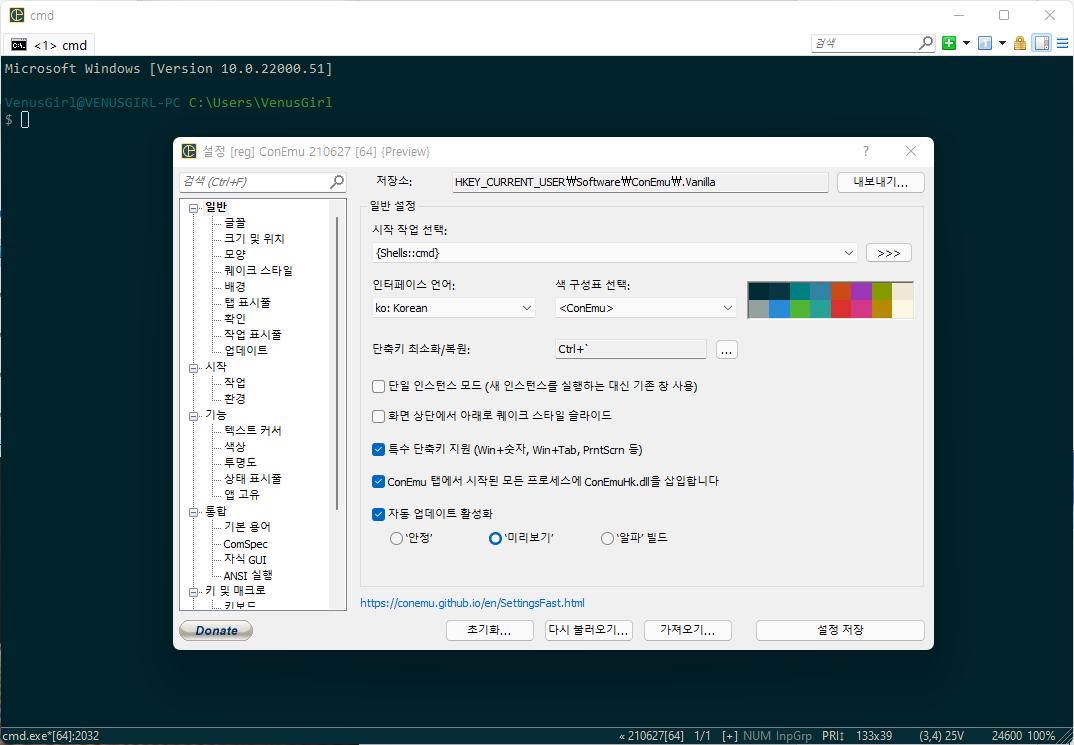Click the >>> button beside startup task
This screenshot has height=745, width=1074.
click(x=888, y=253)
